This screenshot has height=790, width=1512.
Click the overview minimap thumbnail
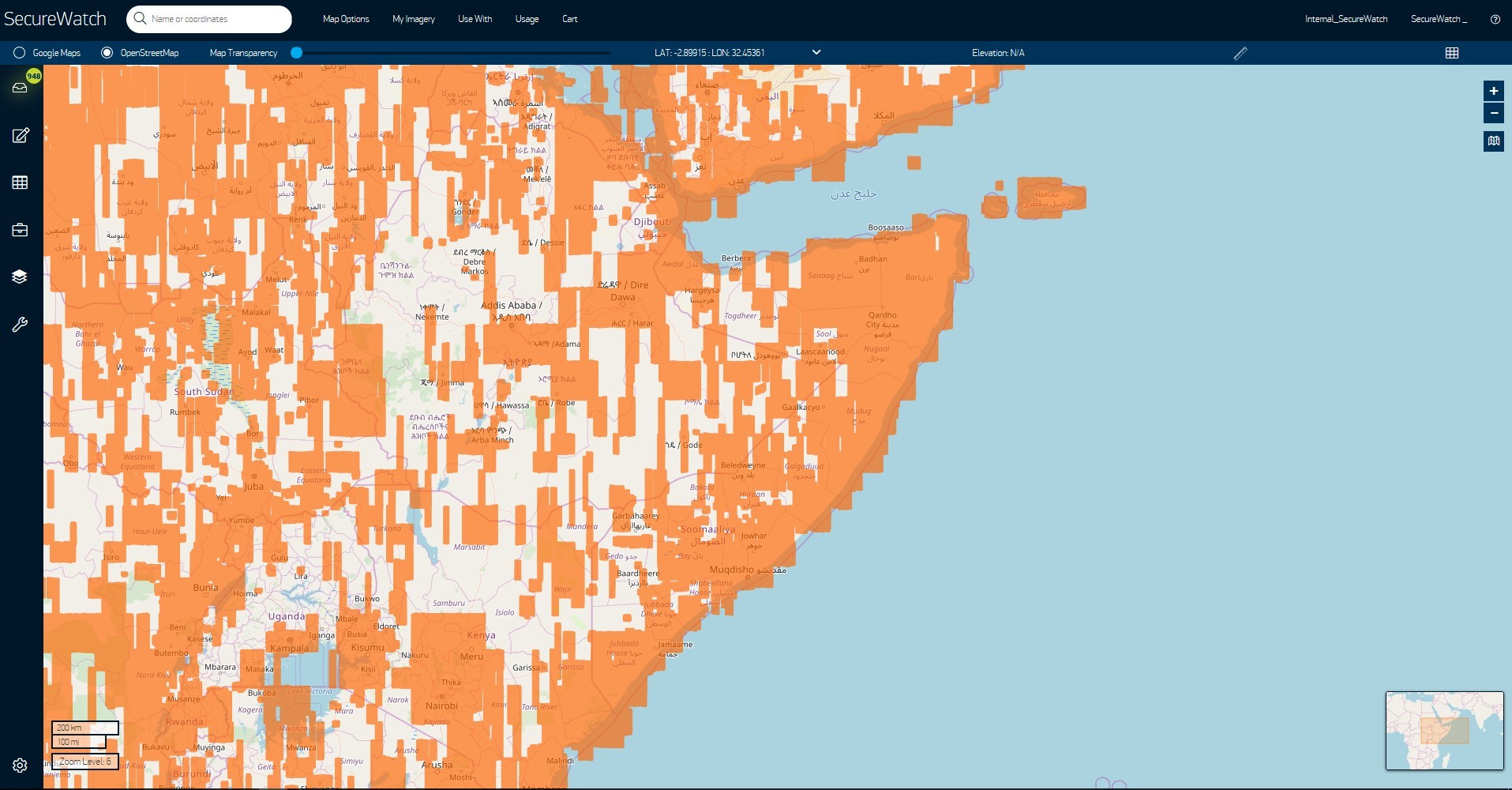click(1444, 731)
